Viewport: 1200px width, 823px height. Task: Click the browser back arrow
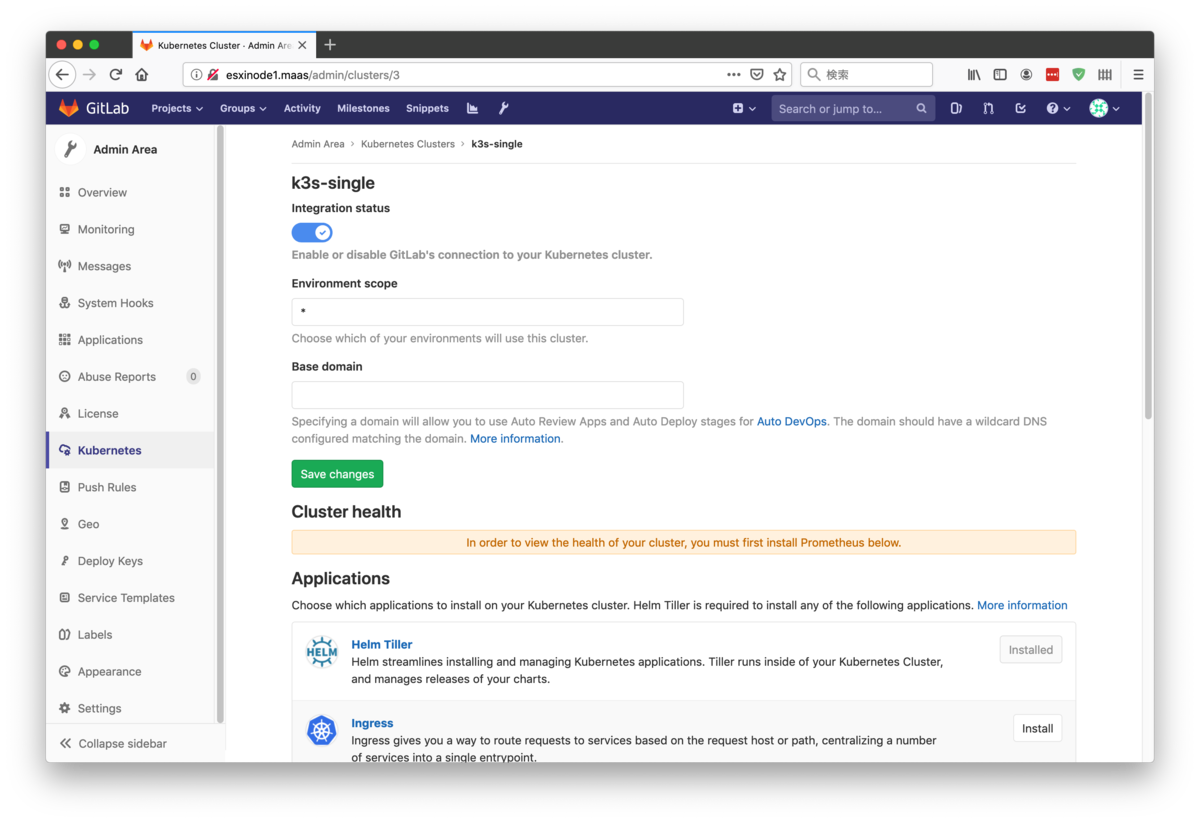point(63,74)
